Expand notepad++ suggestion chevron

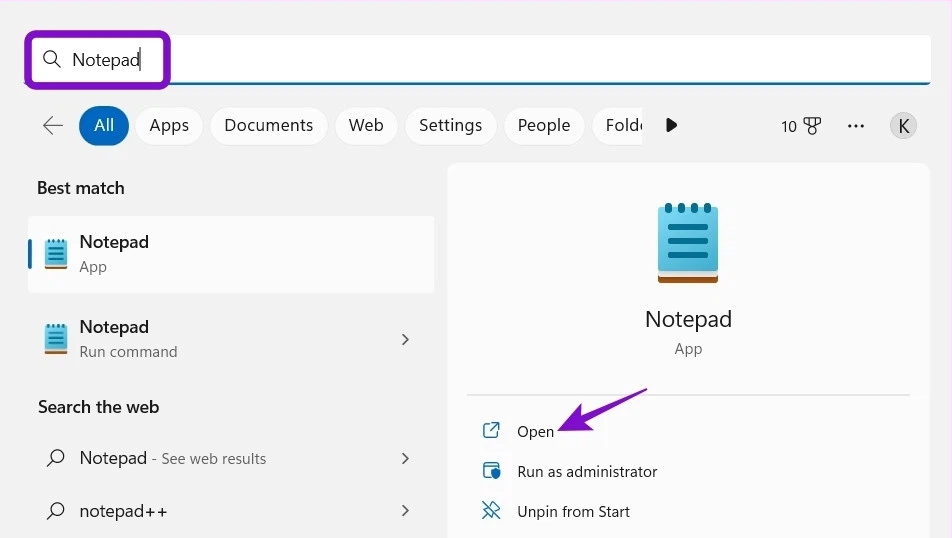[x=406, y=511]
